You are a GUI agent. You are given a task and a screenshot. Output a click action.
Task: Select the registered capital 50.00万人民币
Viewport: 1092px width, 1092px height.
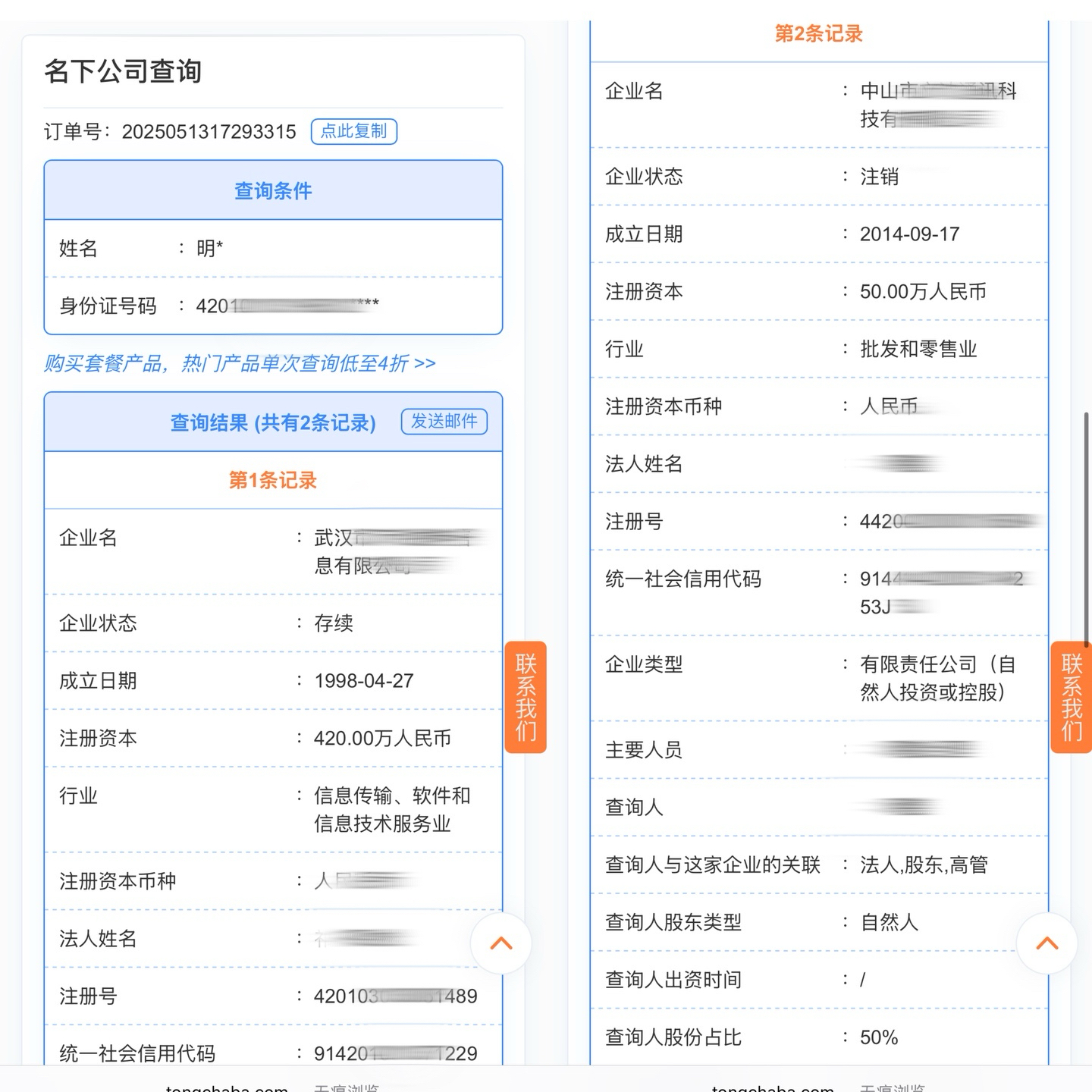click(924, 292)
